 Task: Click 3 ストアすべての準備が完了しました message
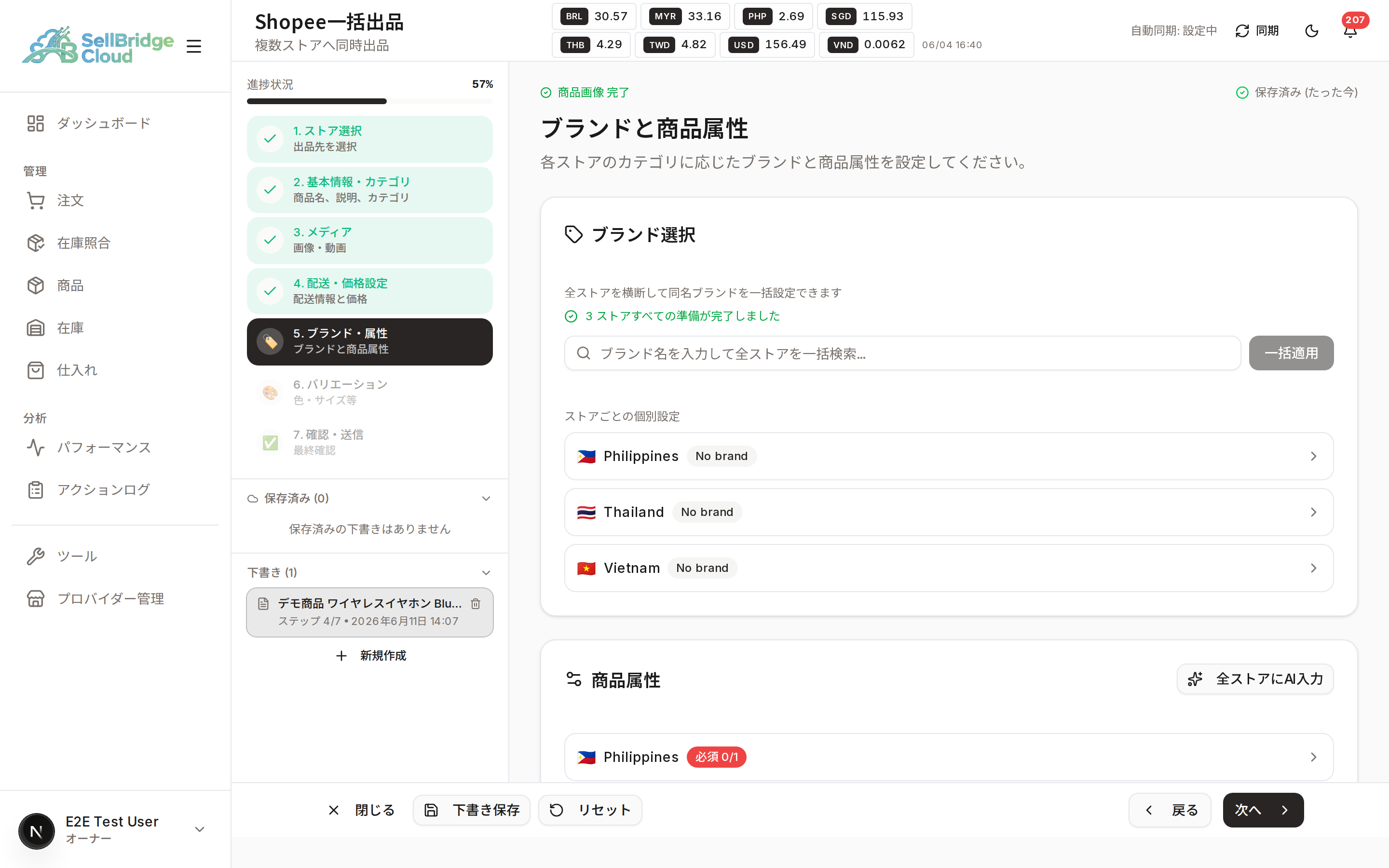[672, 316]
